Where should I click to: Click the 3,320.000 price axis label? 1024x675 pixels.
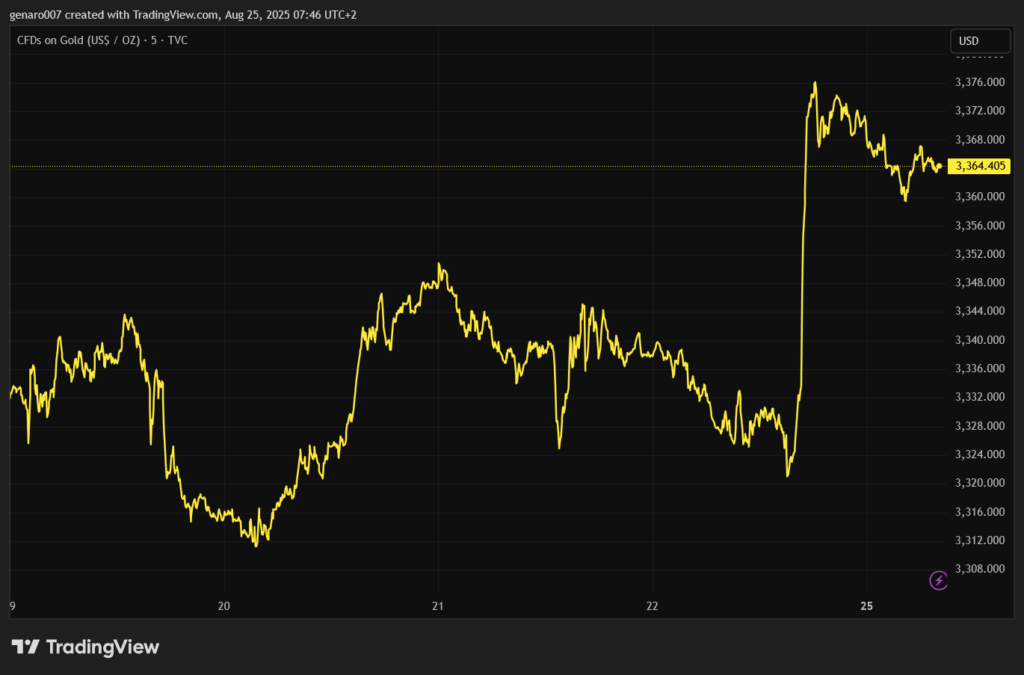click(979, 483)
